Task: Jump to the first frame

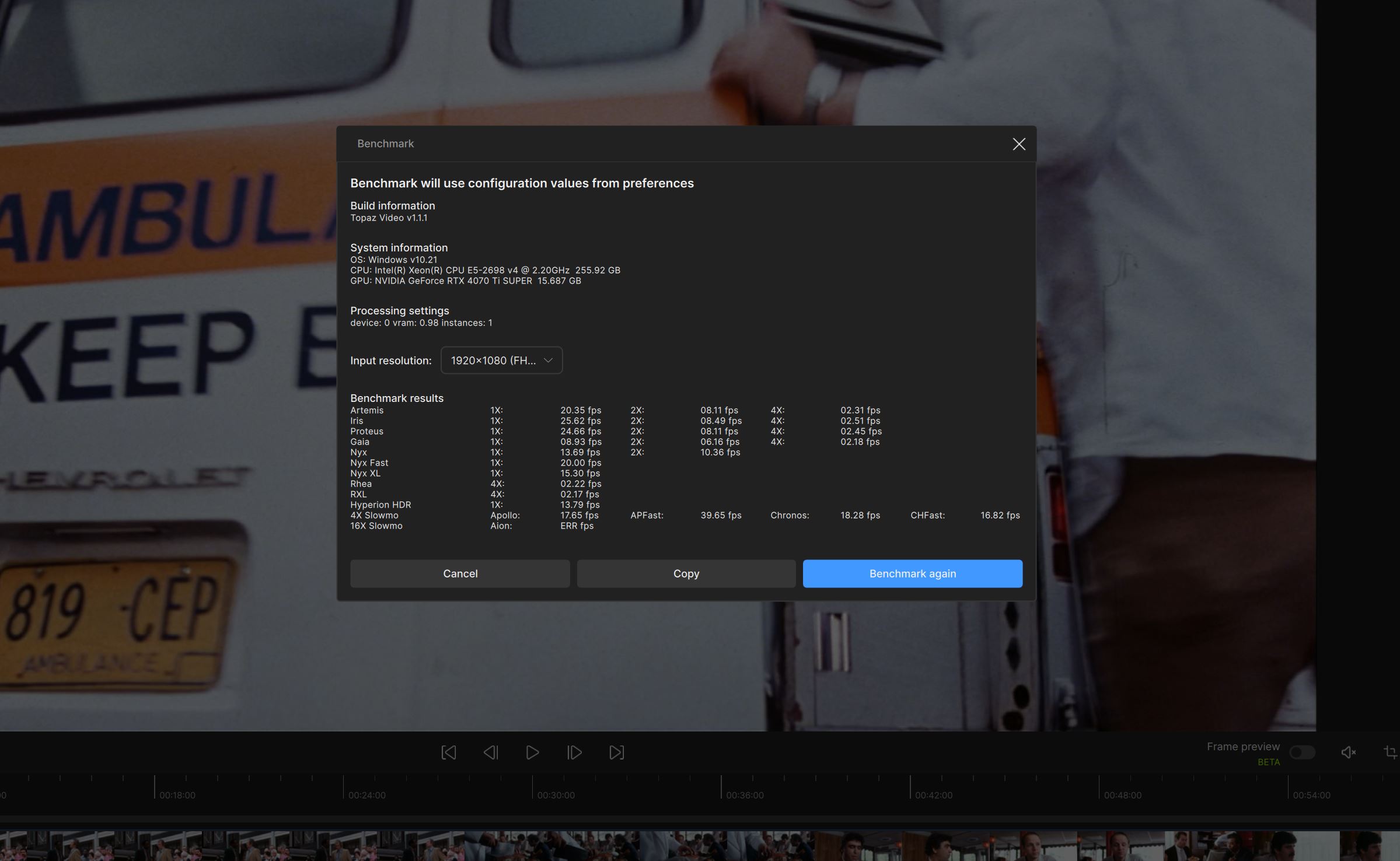Action: (448, 752)
